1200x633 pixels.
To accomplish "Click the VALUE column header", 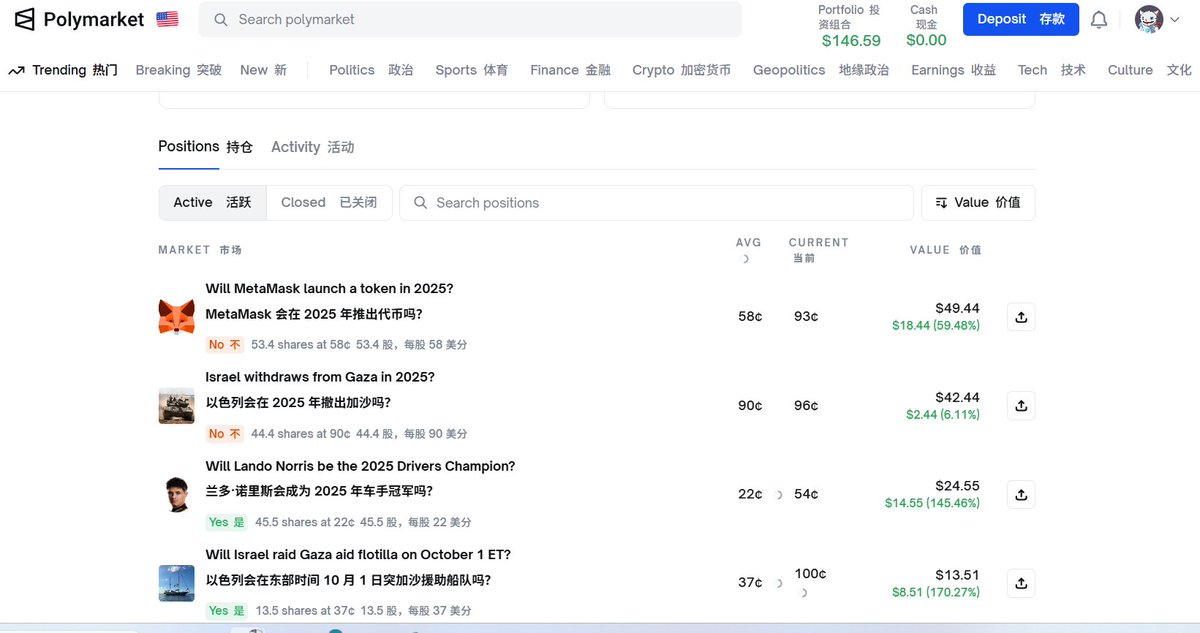I will tap(946, 250).
